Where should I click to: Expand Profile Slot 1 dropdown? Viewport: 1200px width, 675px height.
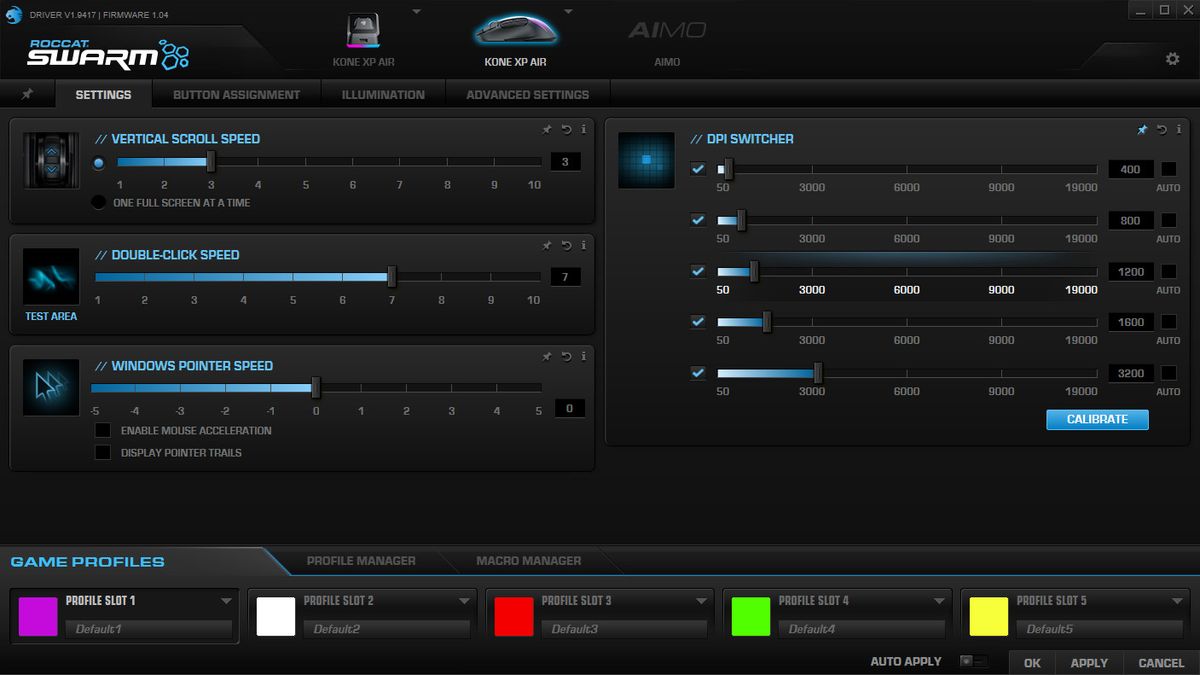click(226, 601)
